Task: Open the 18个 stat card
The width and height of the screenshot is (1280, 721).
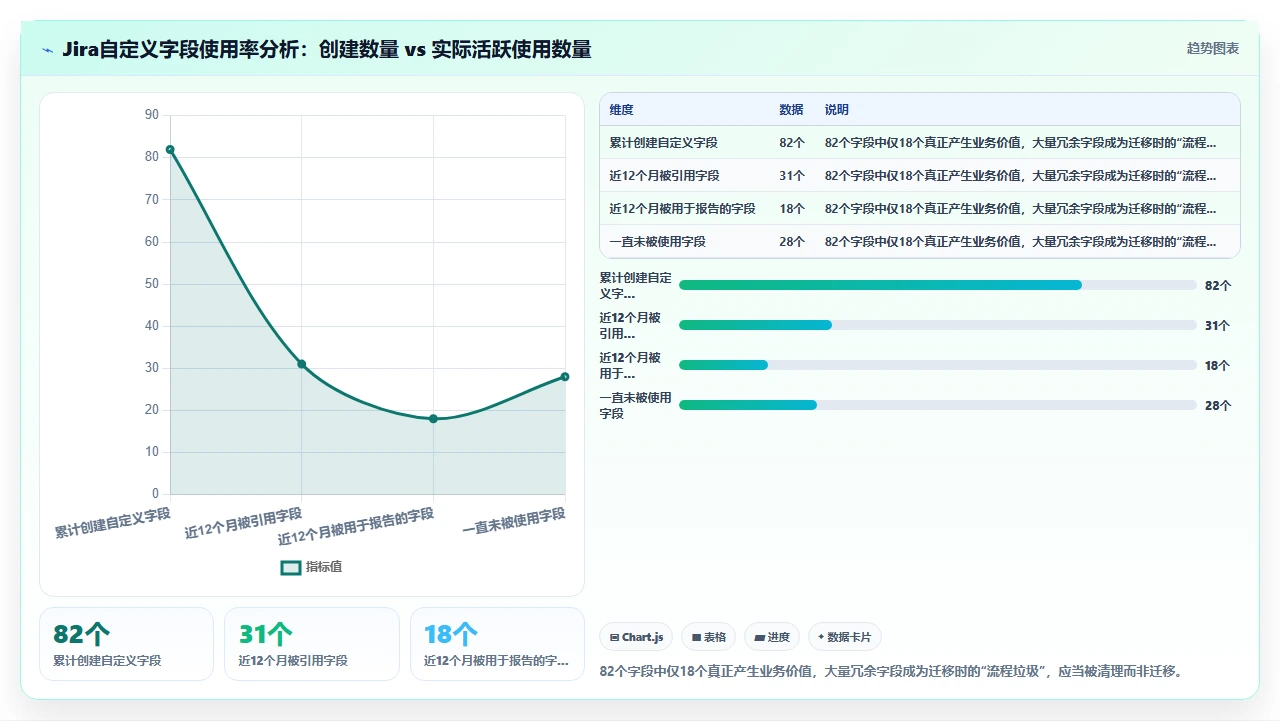Action: 497,644
